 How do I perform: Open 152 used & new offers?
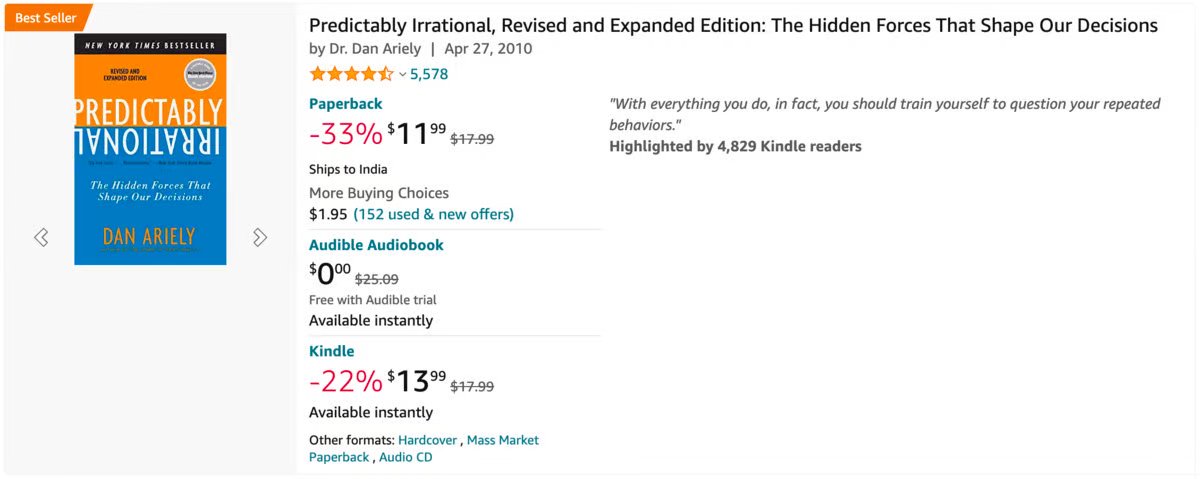[x=433, y=214]
